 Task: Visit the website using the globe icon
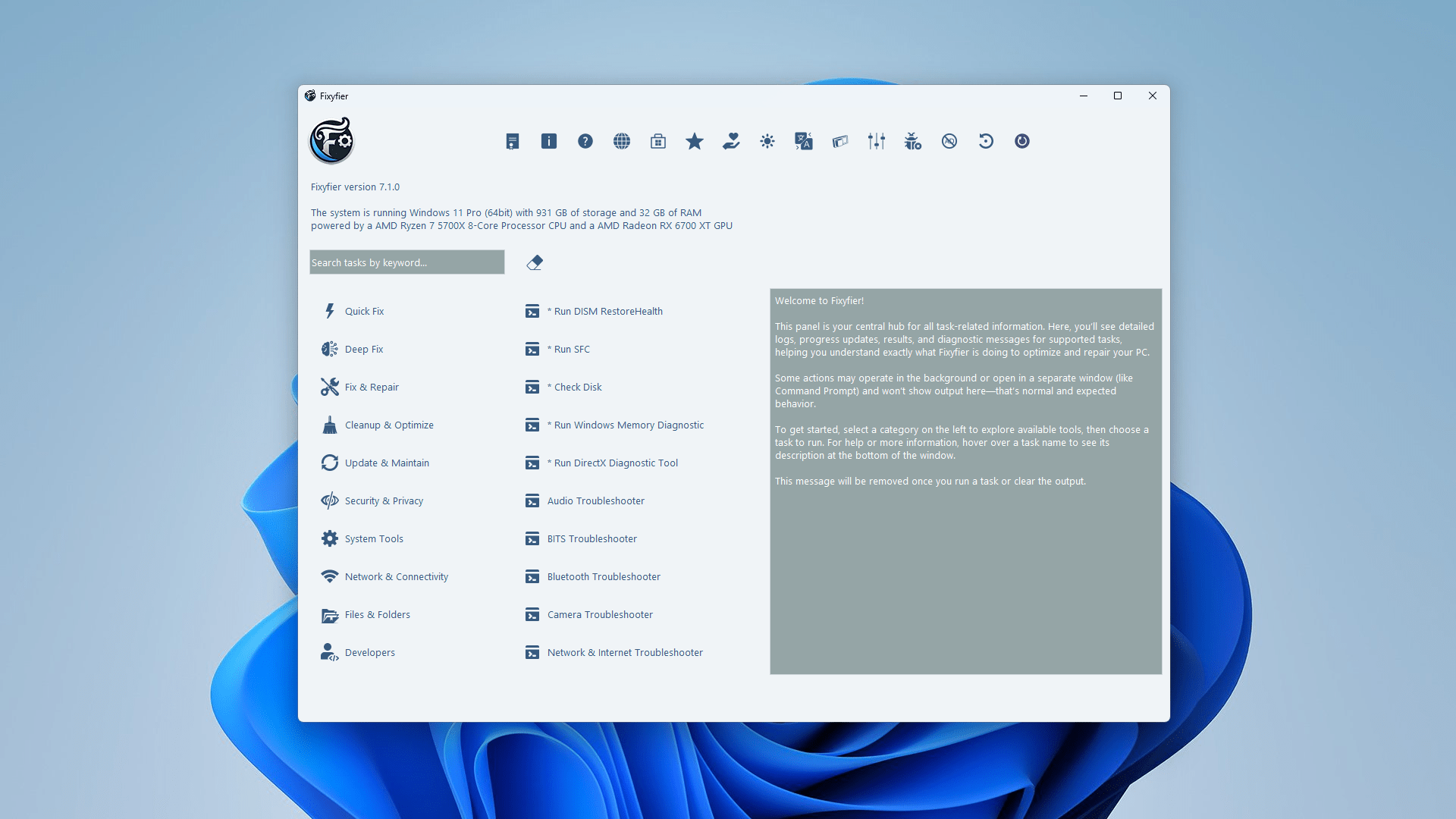click(x=621, y=141)
